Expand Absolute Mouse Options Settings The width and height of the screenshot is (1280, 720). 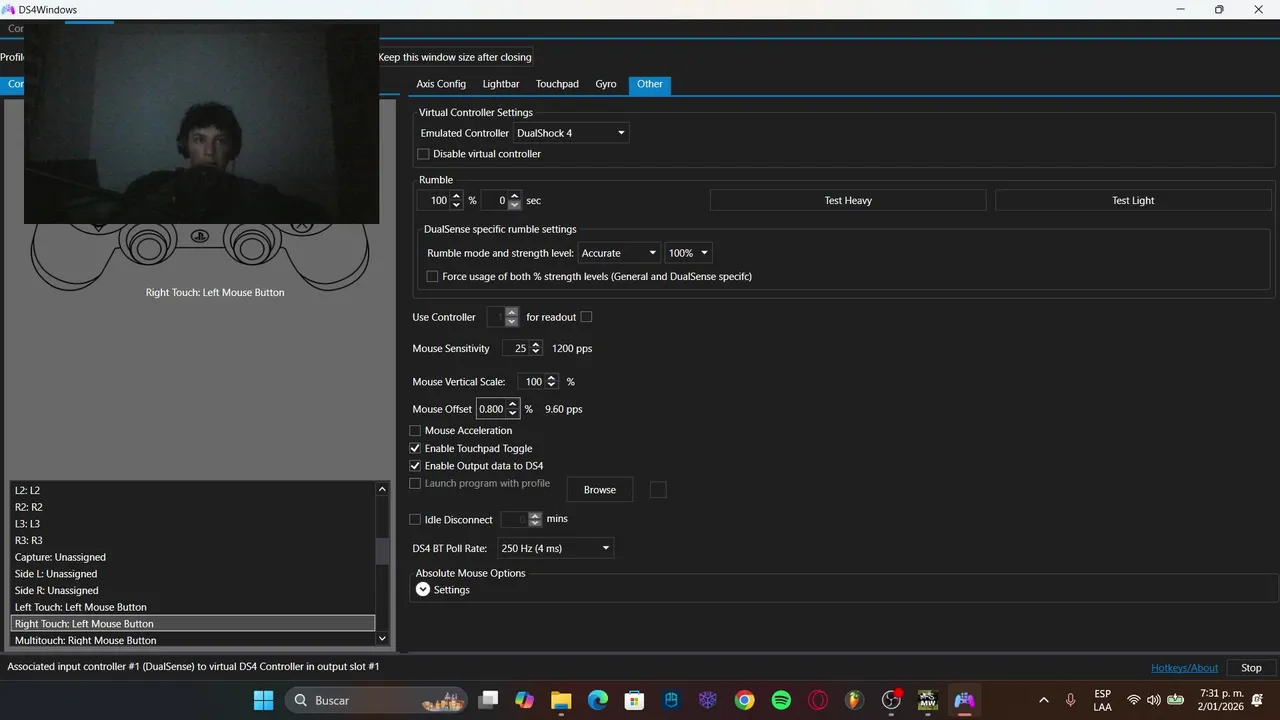tap(423, 590)
